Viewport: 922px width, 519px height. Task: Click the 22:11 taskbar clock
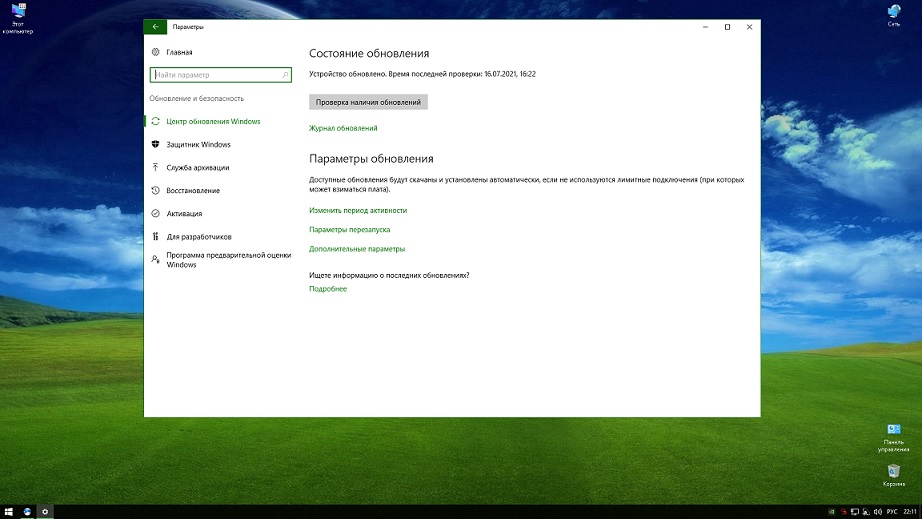click(x=910, y=512)
